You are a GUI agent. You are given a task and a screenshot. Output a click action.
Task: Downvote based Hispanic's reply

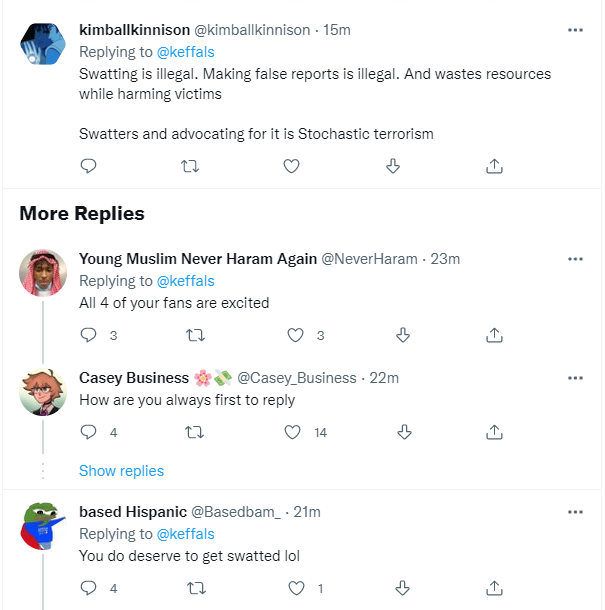point(404,588)
